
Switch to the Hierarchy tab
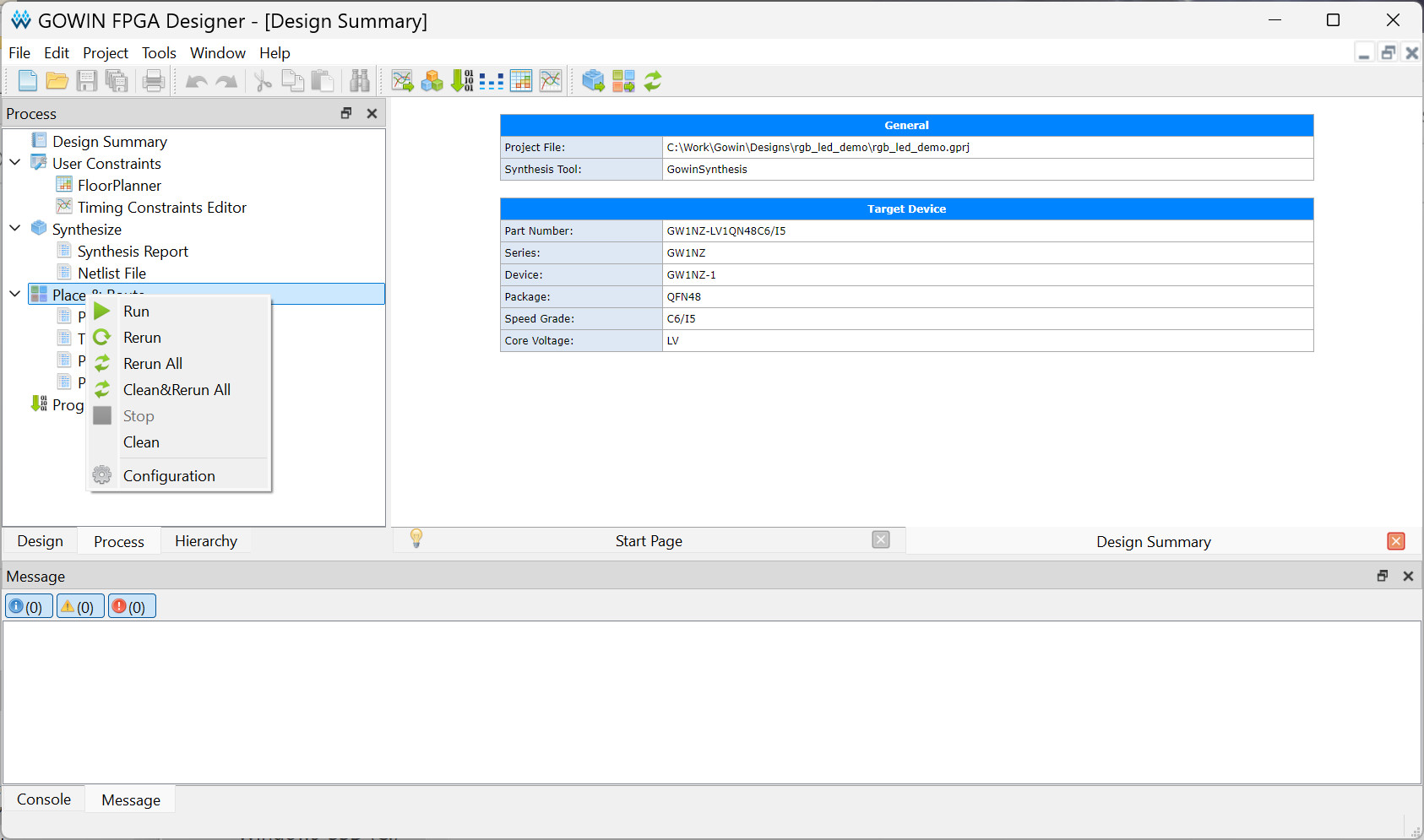(x=206, y=541)
